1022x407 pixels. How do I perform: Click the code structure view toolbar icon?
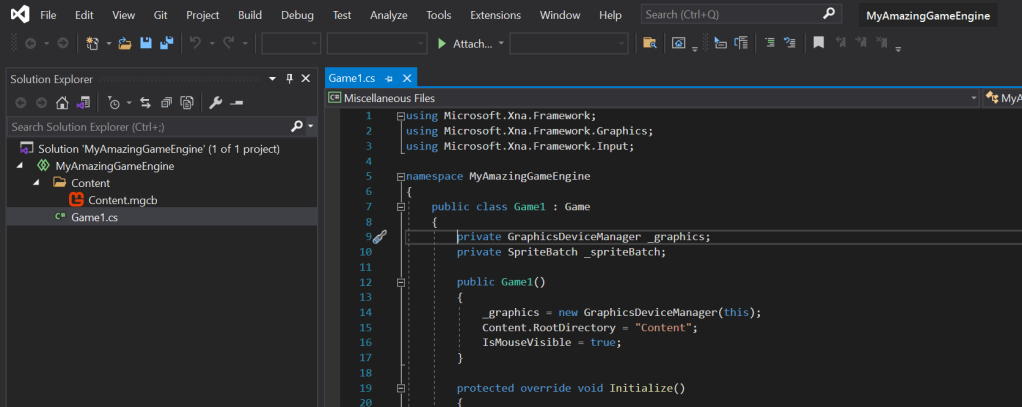click(x=740, y=44)
